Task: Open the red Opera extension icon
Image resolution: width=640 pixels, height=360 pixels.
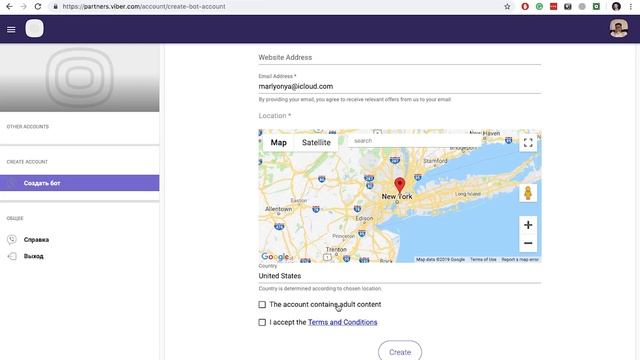Action: tap(525, 7)
